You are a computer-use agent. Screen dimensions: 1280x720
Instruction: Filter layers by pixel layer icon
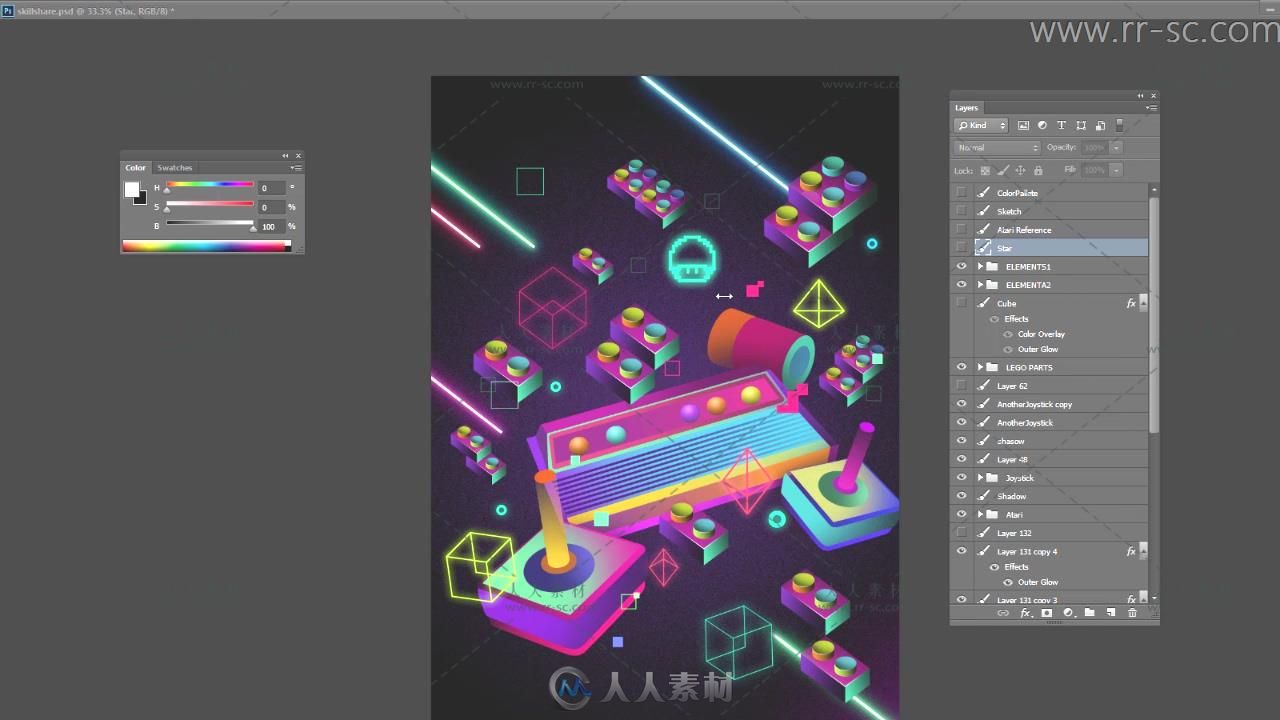click(1023, 126)
